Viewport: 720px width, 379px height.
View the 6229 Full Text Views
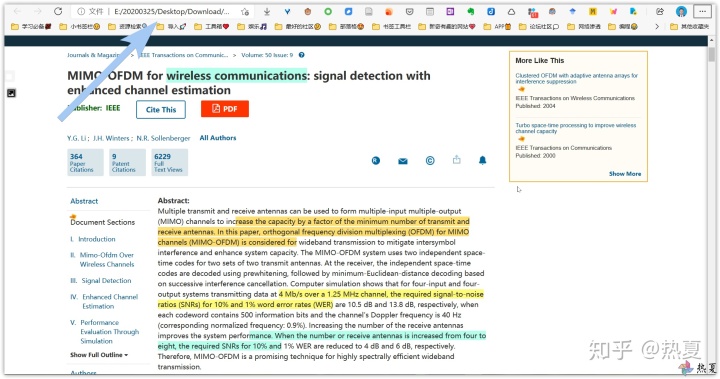point(170,163)
